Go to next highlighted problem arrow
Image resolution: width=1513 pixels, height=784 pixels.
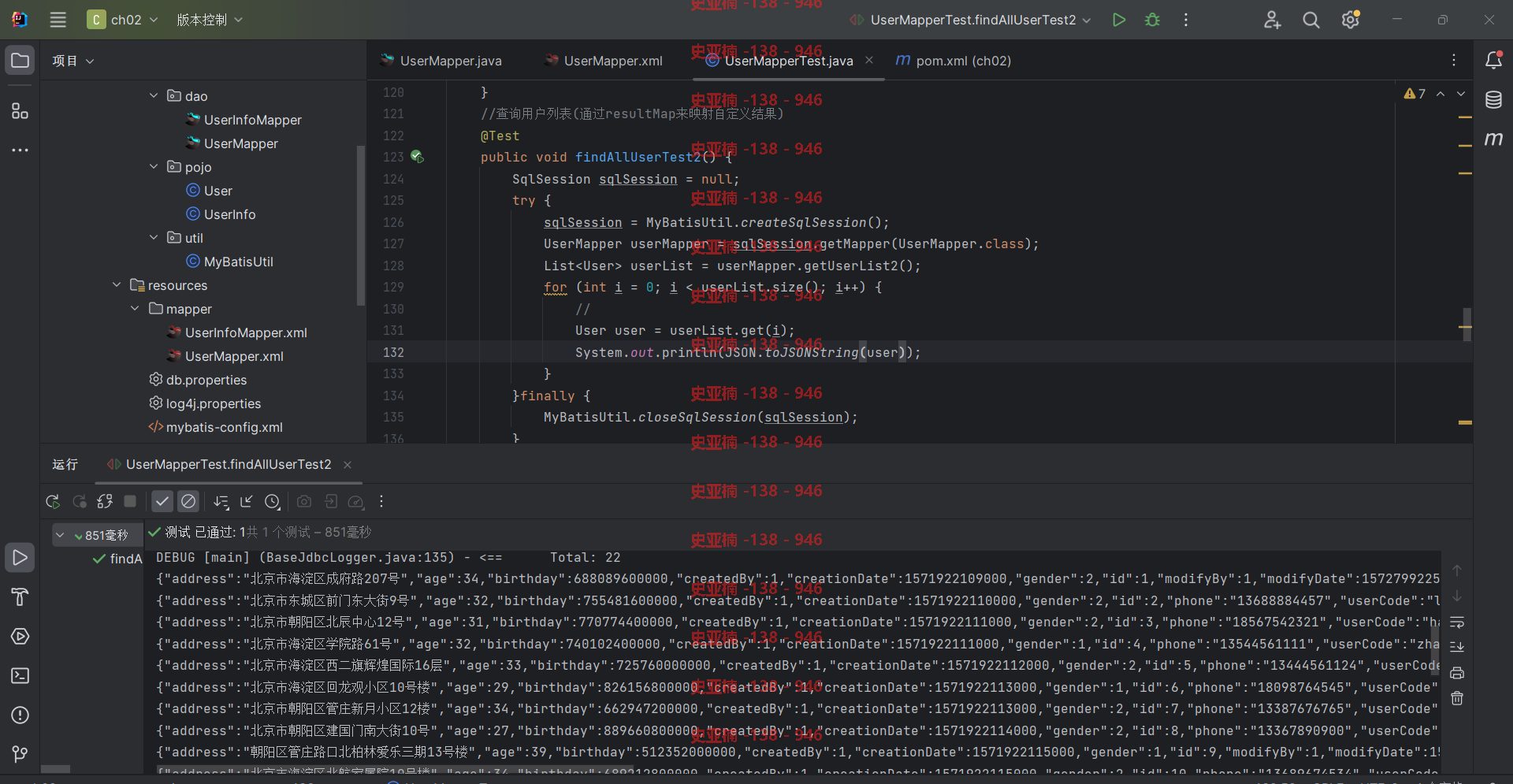[1461, 94]
